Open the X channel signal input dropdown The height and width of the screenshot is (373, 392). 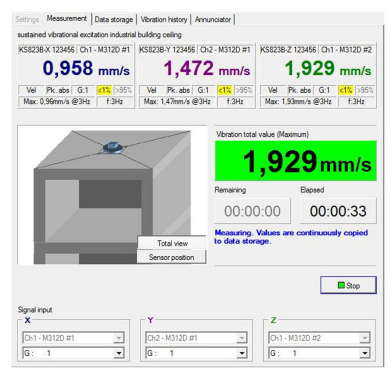click(x=73, y=338)
